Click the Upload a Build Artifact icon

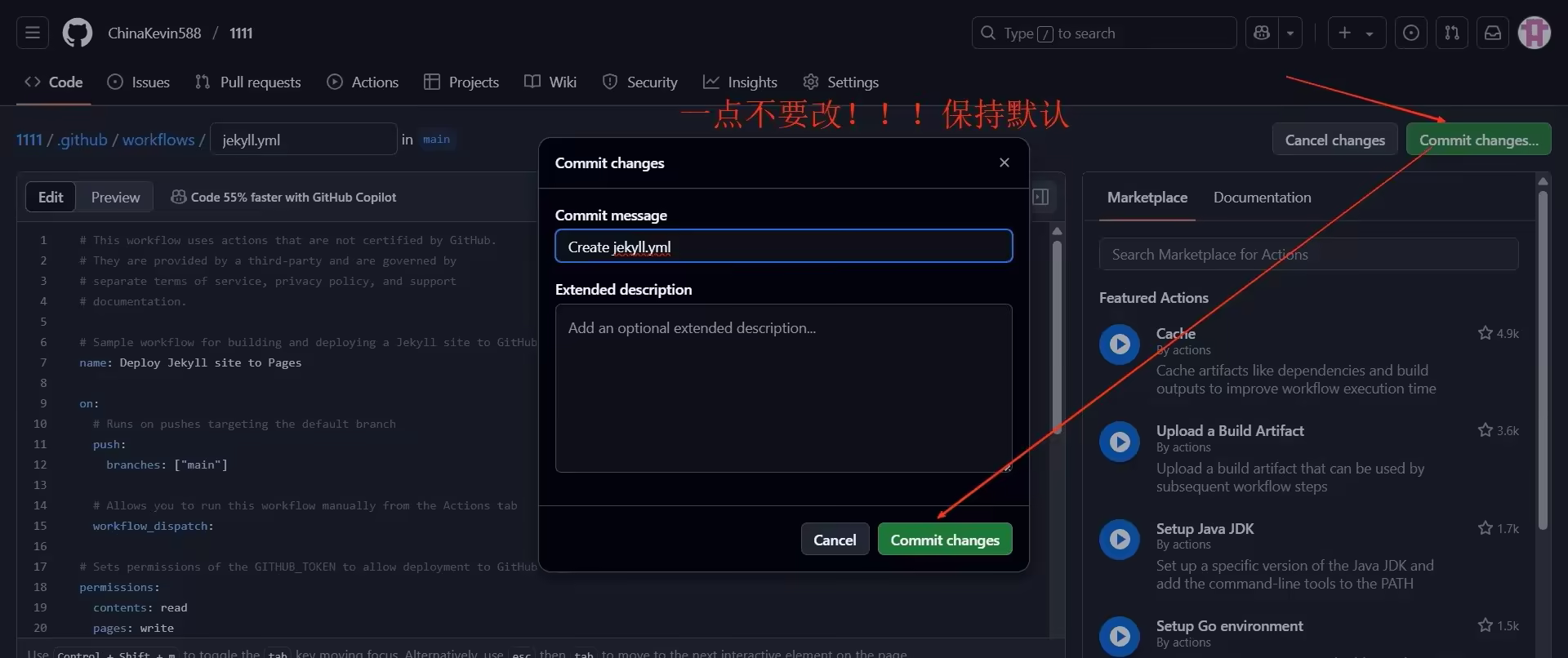1120,442
